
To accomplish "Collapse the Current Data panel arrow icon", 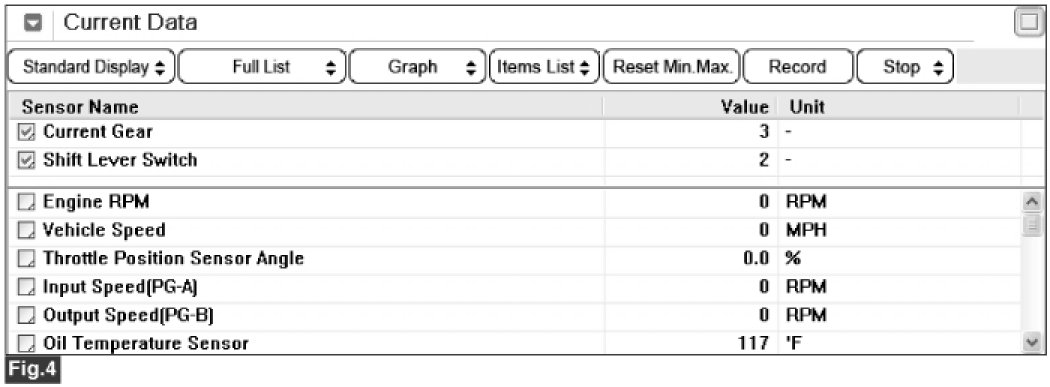I will tap(33, 23).
